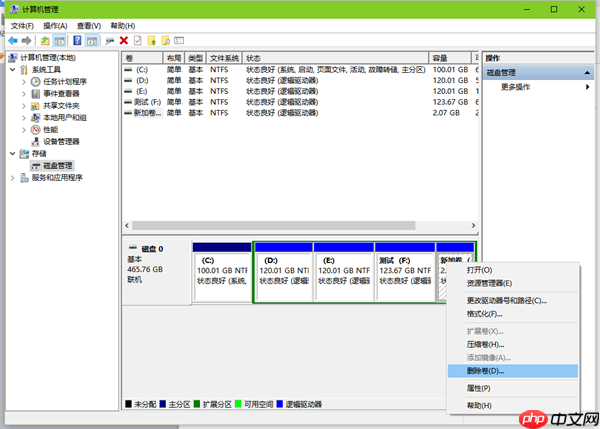Screen dimensions: 600x429
Task: Open the 操作(A) menu
Action: tap(55, 26)
